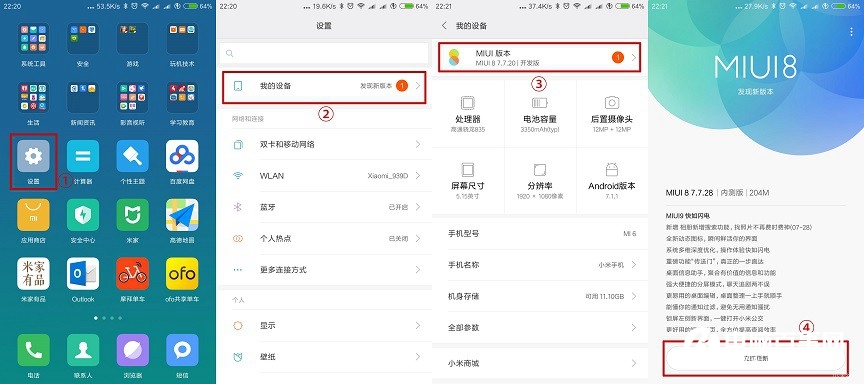The width and height of the screenshot is (864, 384).
Task: Open the 安全中心 security center app
Action: pos(83,215)
